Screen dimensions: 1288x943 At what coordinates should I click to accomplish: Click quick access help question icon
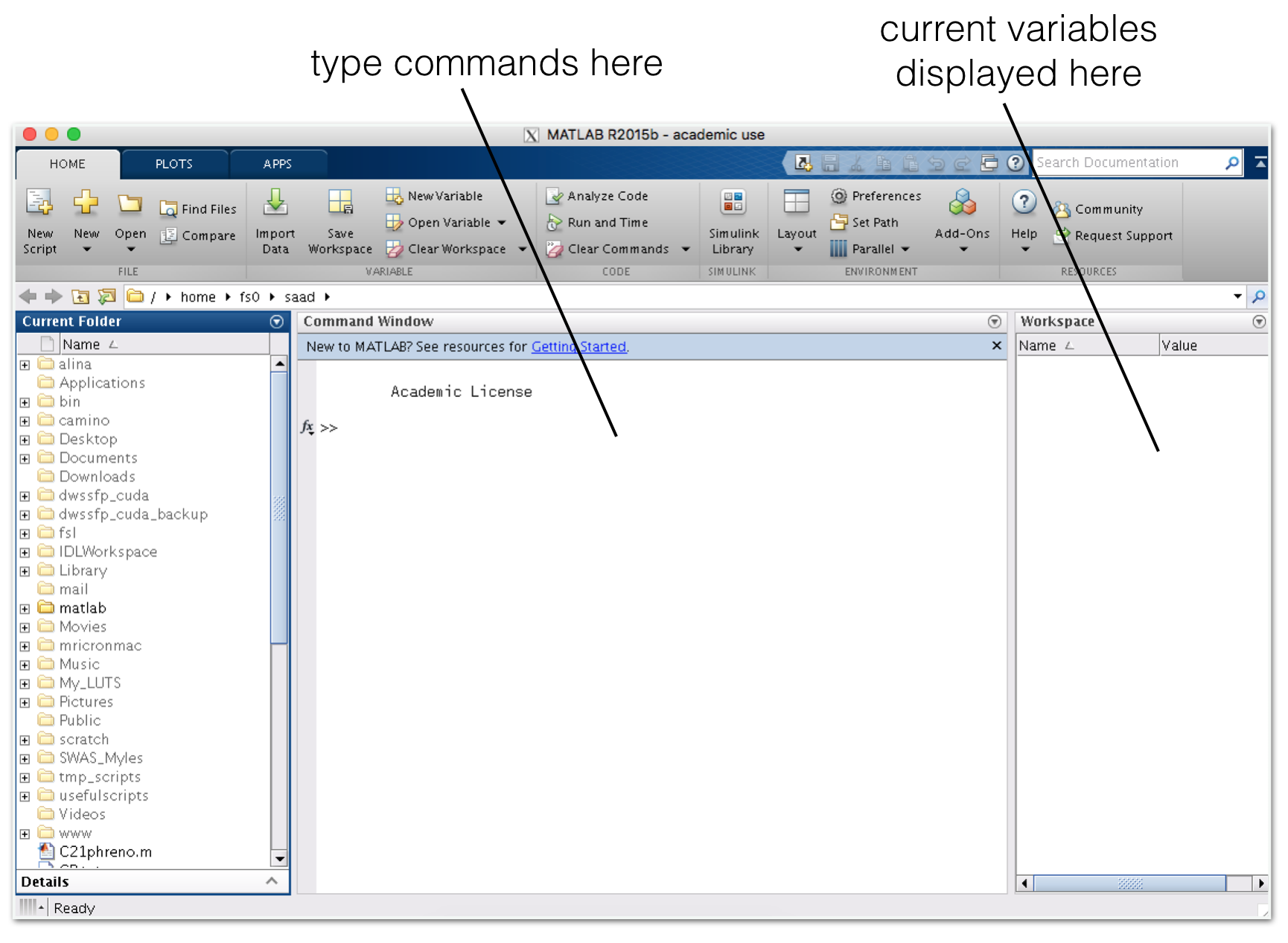1016,162
